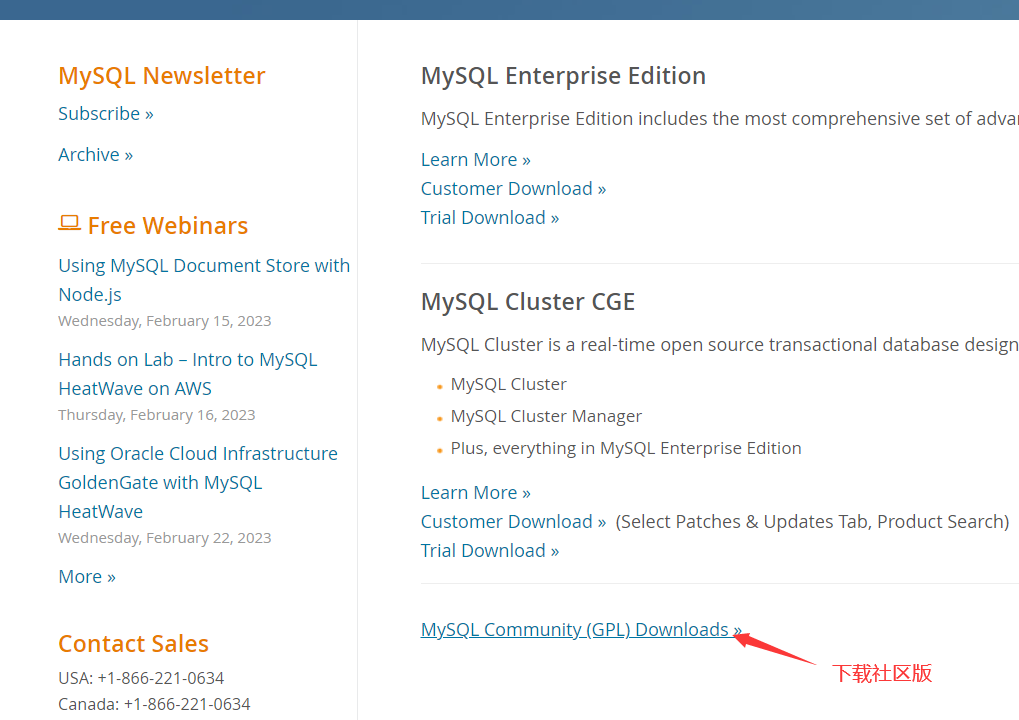The height and width of the screenshot is (720, 1019).
Task: Click the Canada: +1-866-221-0634 phone number
Action: point(154,704)
